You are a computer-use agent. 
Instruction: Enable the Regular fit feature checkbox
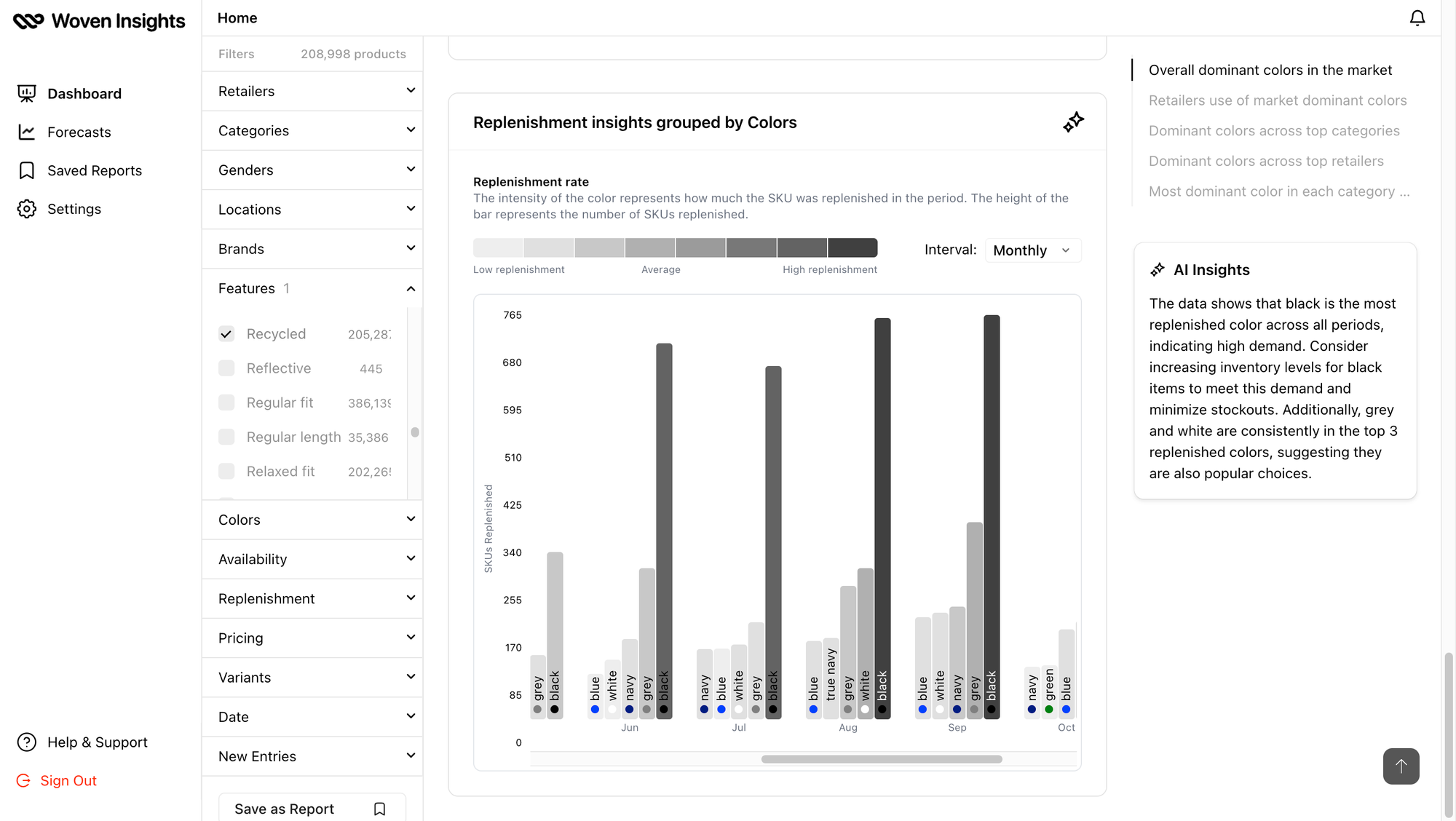(225, 403)
